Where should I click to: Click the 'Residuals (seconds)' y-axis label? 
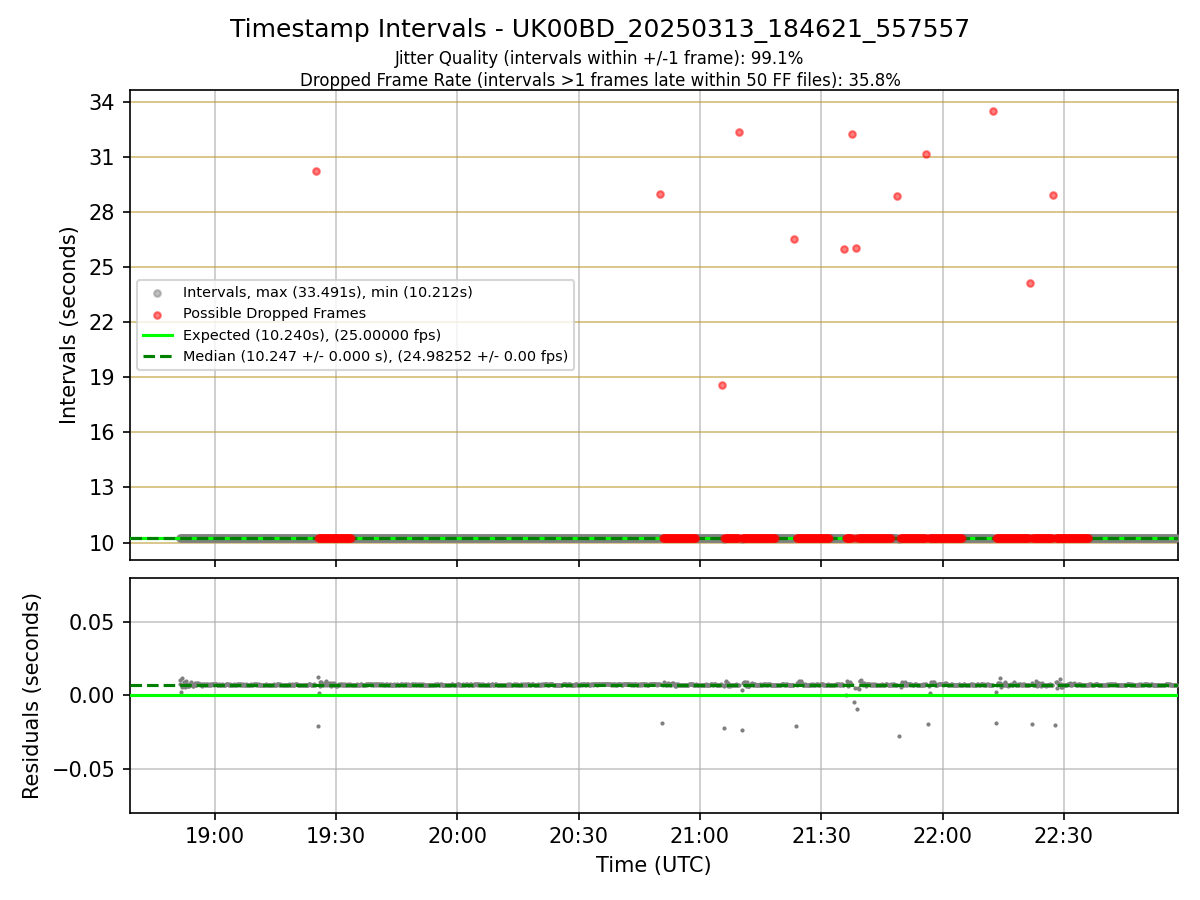pyautogui.click(x=32, y=696)
